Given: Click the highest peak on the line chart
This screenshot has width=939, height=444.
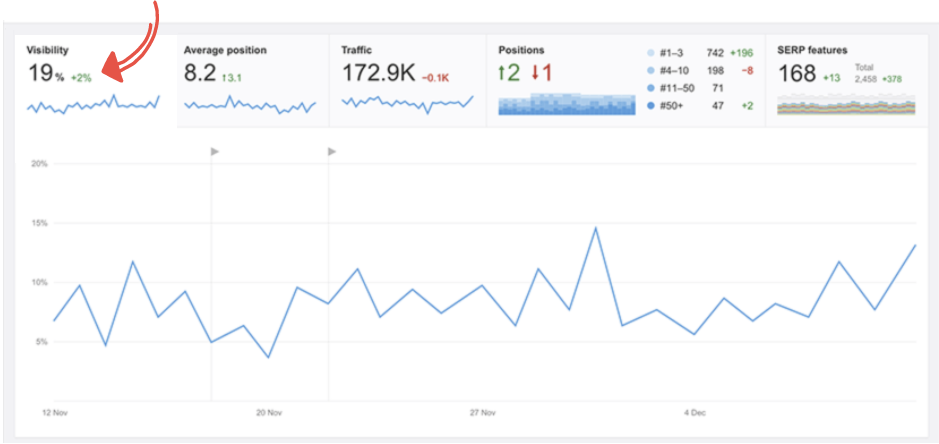Looking at the screenshot, I should (x=596, y=228).
